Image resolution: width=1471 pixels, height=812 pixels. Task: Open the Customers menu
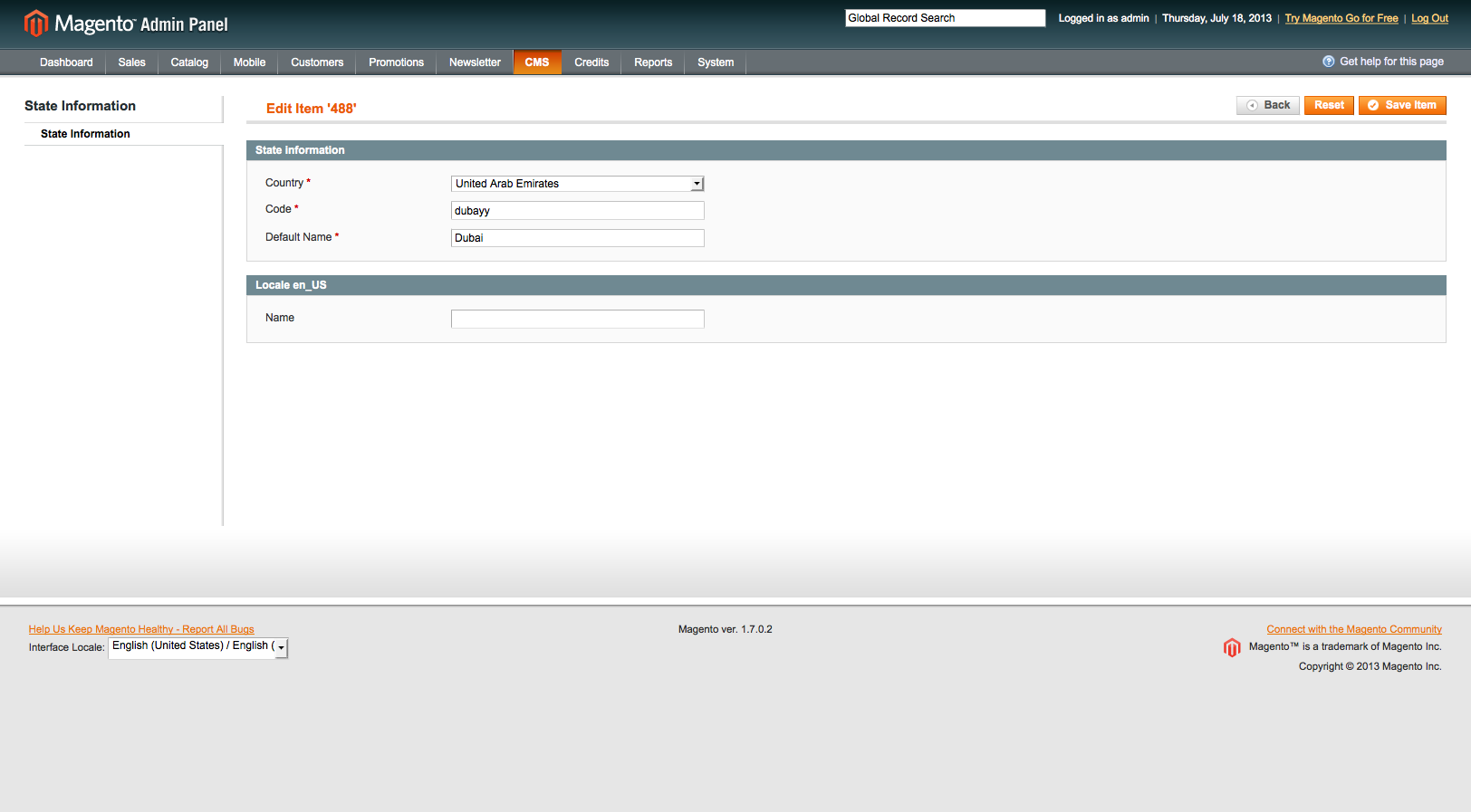(317, 62)
